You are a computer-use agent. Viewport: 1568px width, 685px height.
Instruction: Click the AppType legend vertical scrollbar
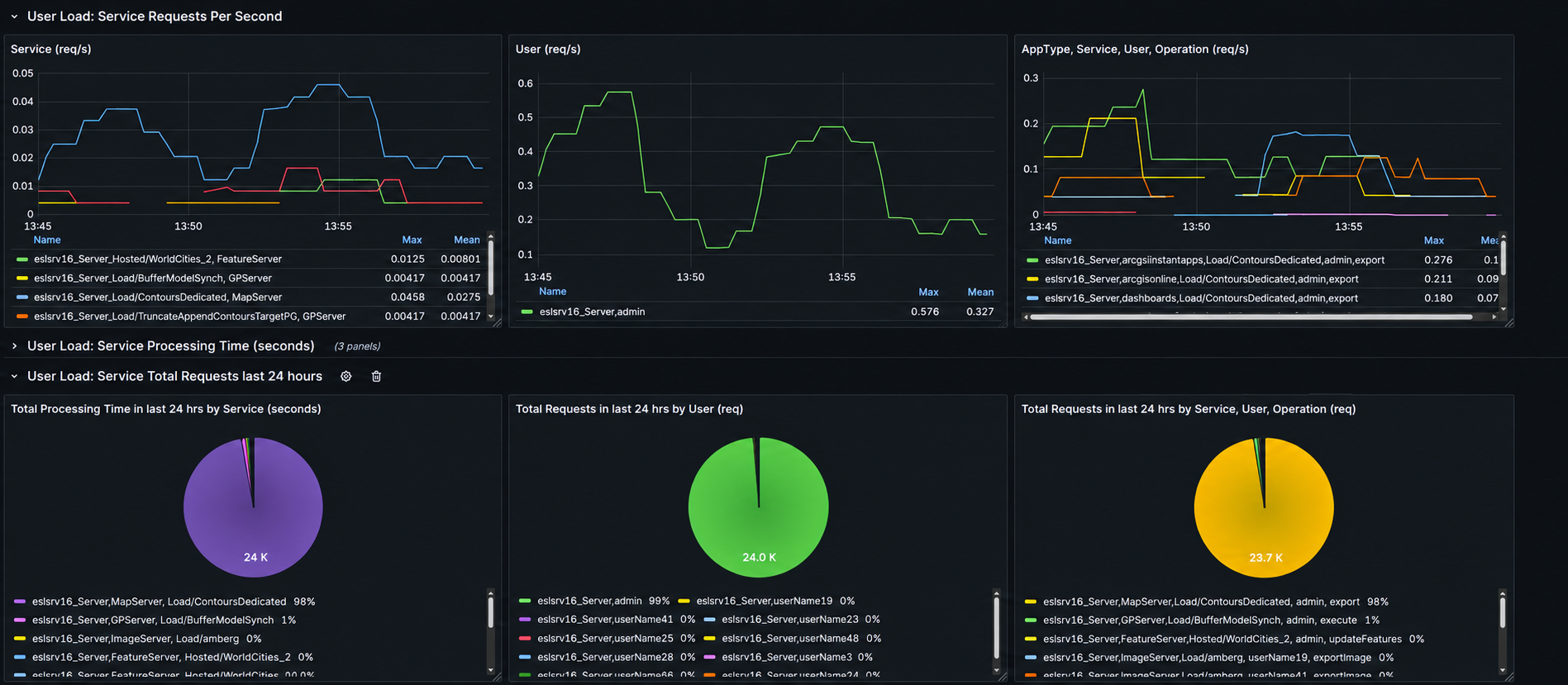1503,256
